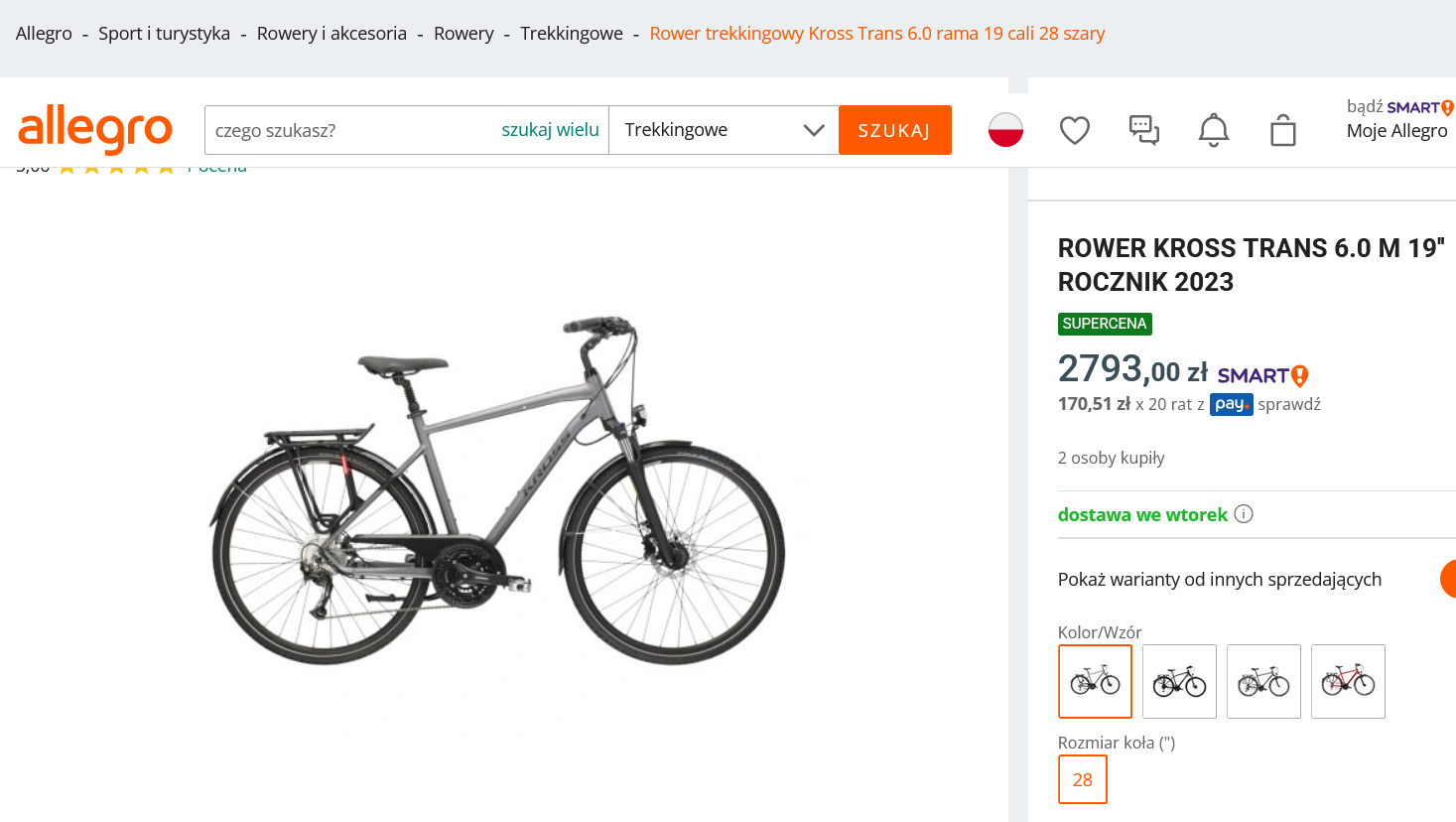Screen dimensions: 1456x822
Task: Click the szukaj wielu link
Action: 550,130
